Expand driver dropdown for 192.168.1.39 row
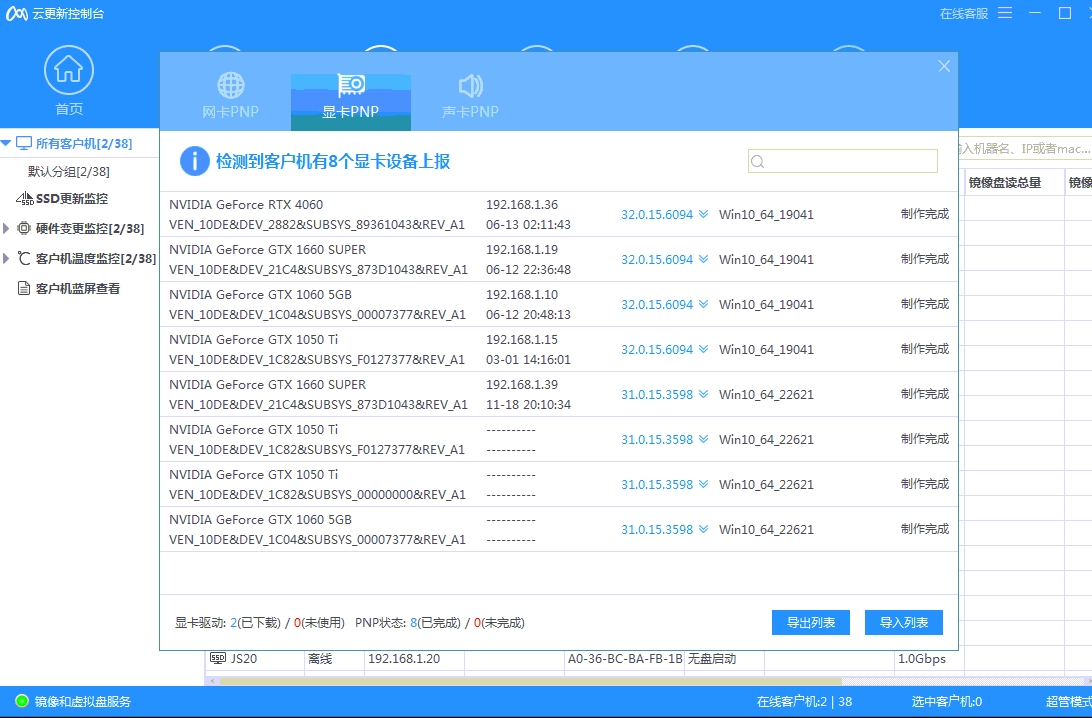Image resolution: width=1092 pixels, height=718 pixels. point(703,394)
